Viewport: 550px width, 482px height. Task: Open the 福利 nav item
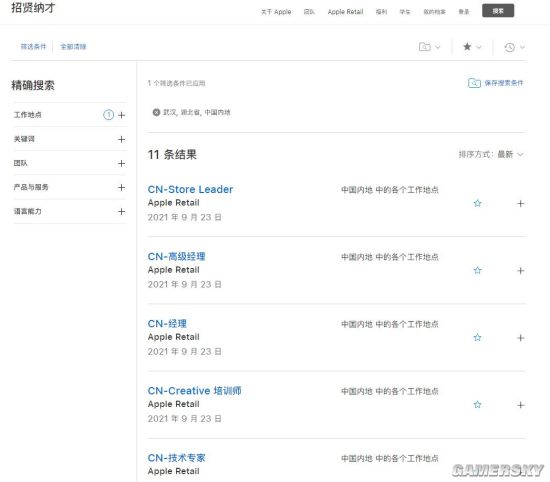381,12
